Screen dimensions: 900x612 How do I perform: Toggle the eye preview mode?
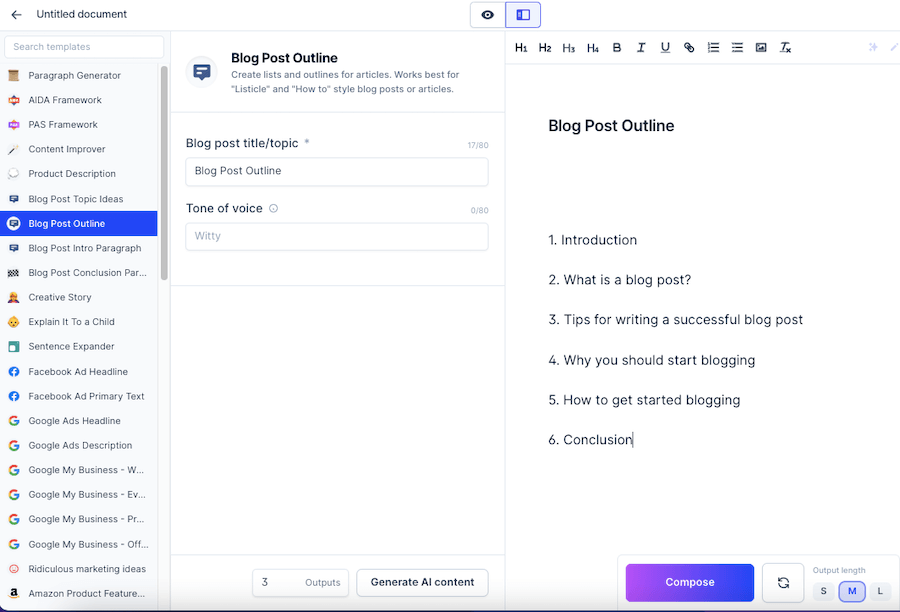click(487, 15)
